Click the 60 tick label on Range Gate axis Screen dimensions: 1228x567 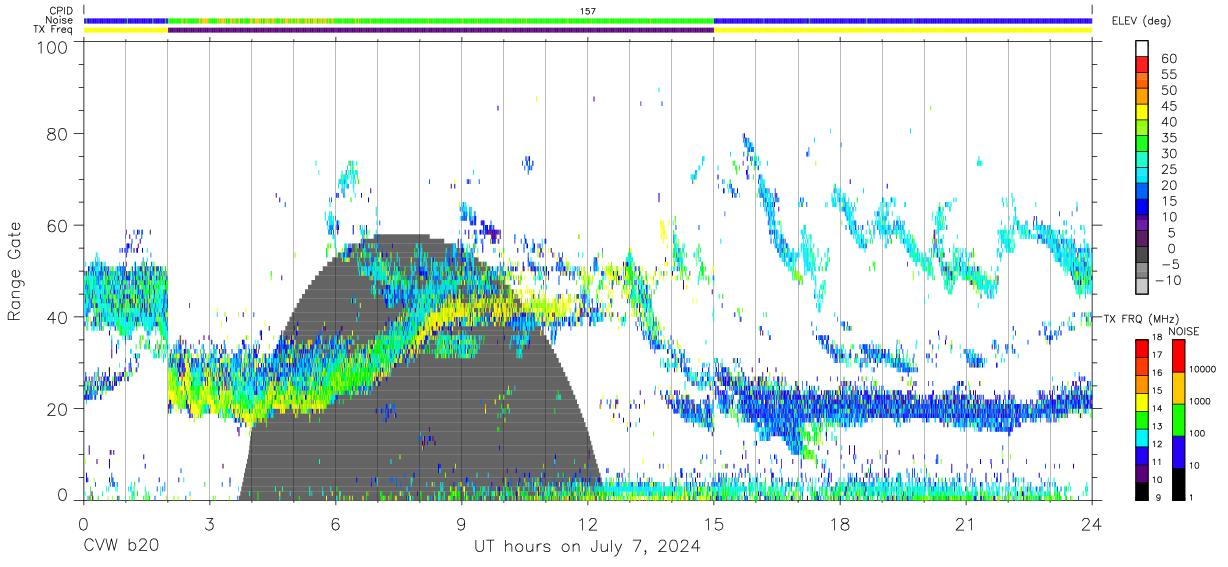coord(59,225)
